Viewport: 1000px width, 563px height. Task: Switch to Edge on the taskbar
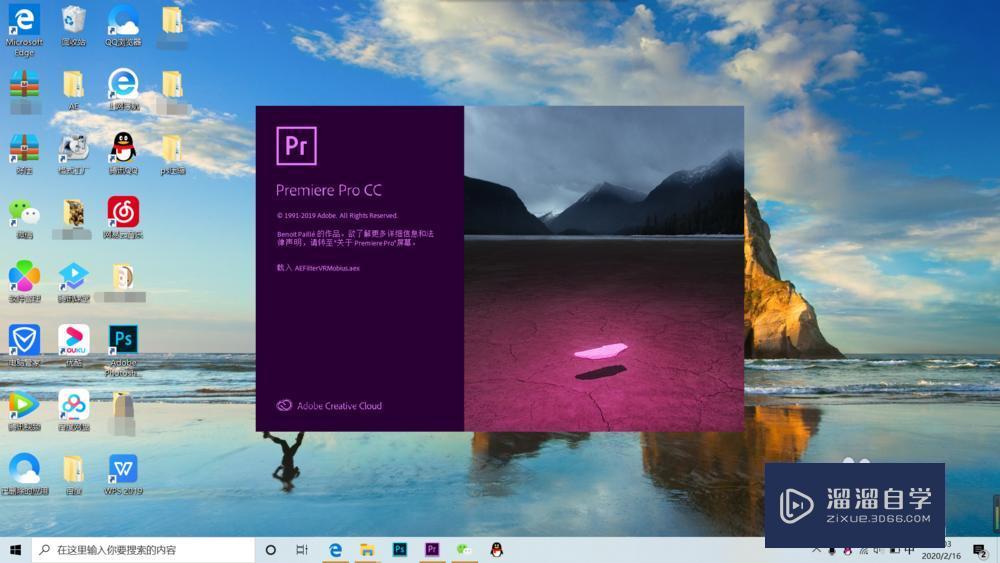(x=335, y=550)
